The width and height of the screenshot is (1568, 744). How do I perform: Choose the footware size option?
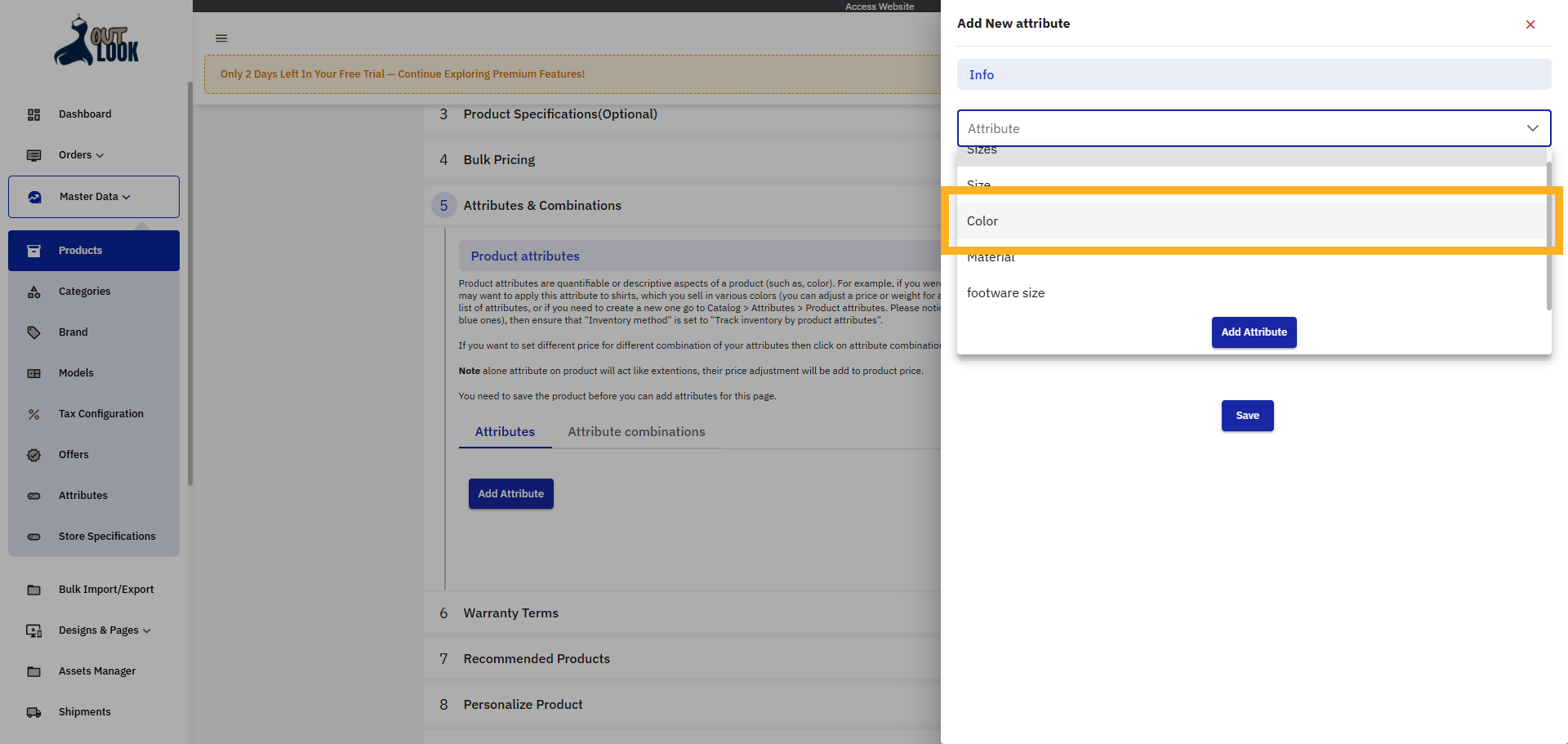tap(1005, 293)
